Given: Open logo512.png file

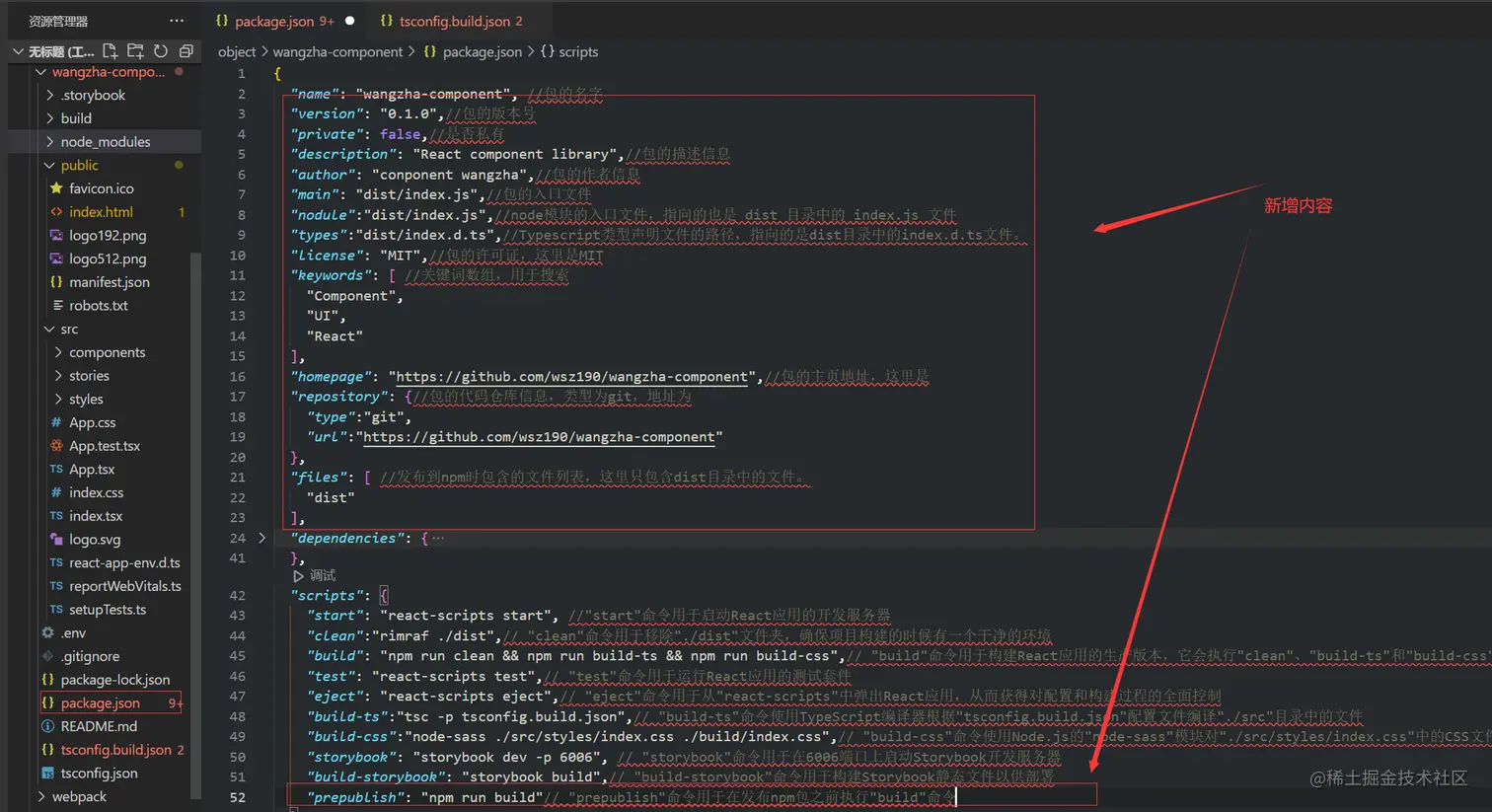Looking at the screenshot, I should coord(108,258).
